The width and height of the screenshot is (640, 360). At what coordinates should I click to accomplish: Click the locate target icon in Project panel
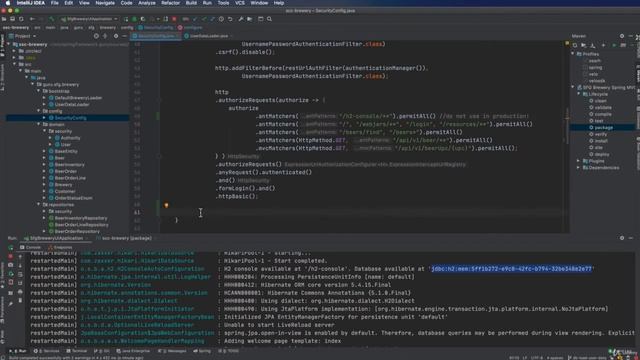[x=96, y=36]
